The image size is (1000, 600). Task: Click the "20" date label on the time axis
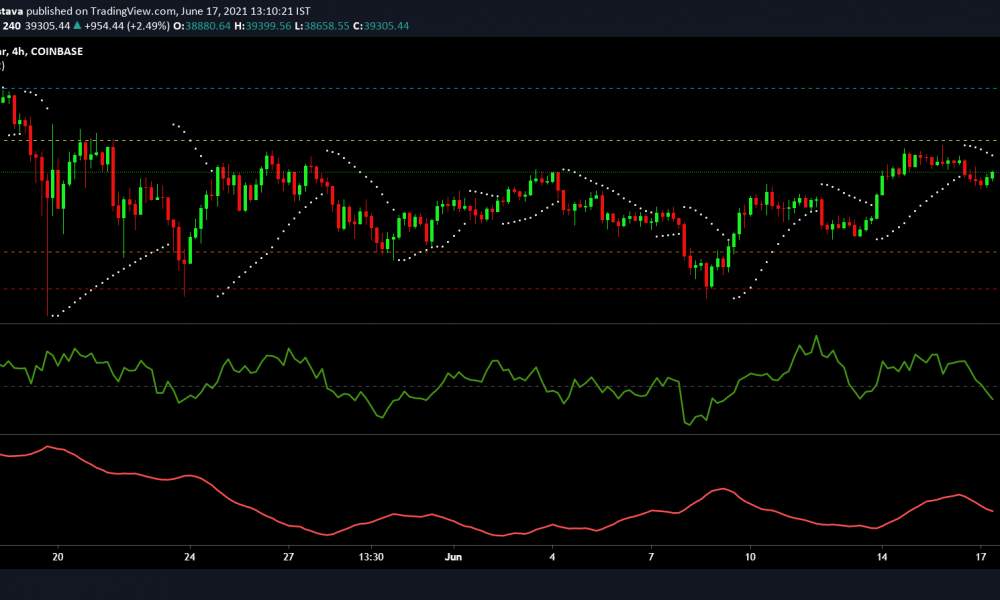(58, 557)
